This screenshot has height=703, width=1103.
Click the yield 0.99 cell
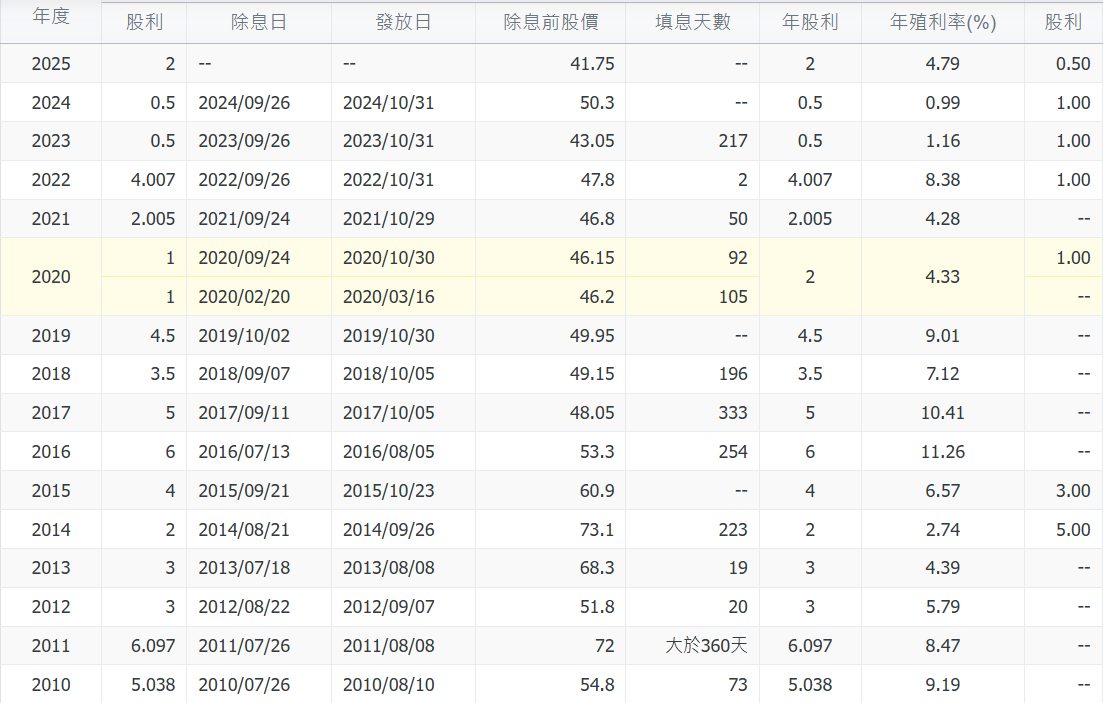943,103
